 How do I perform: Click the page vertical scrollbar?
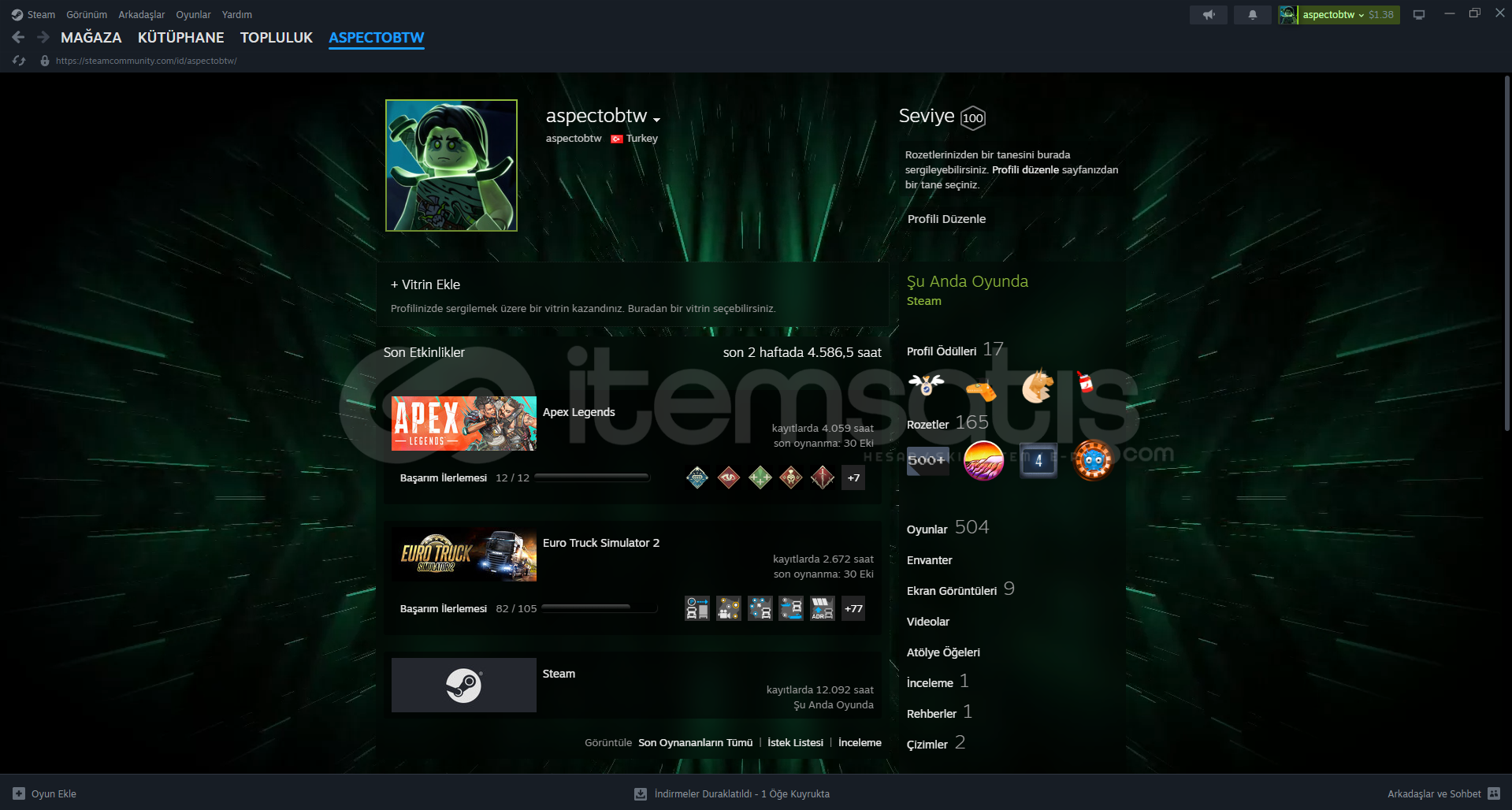(1506, 254)
